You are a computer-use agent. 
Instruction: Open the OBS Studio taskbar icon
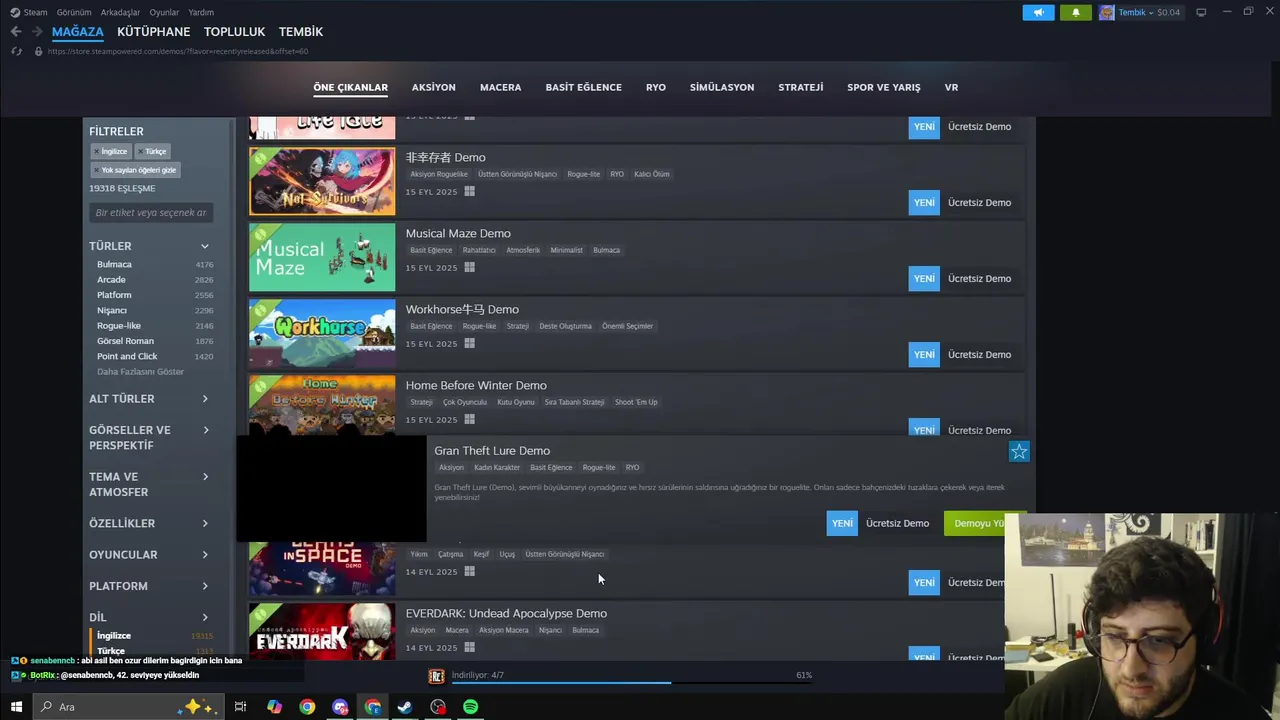pyautogui.click(x=438, y=707)
